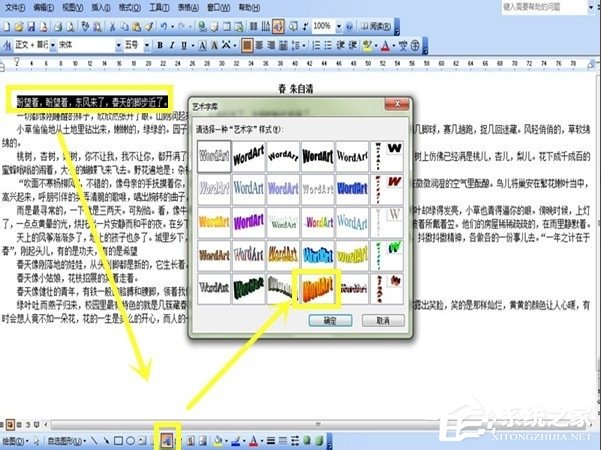Toggle Underline formatting button
The height and width of the screenshot is (450, 601).
point(186,45)
